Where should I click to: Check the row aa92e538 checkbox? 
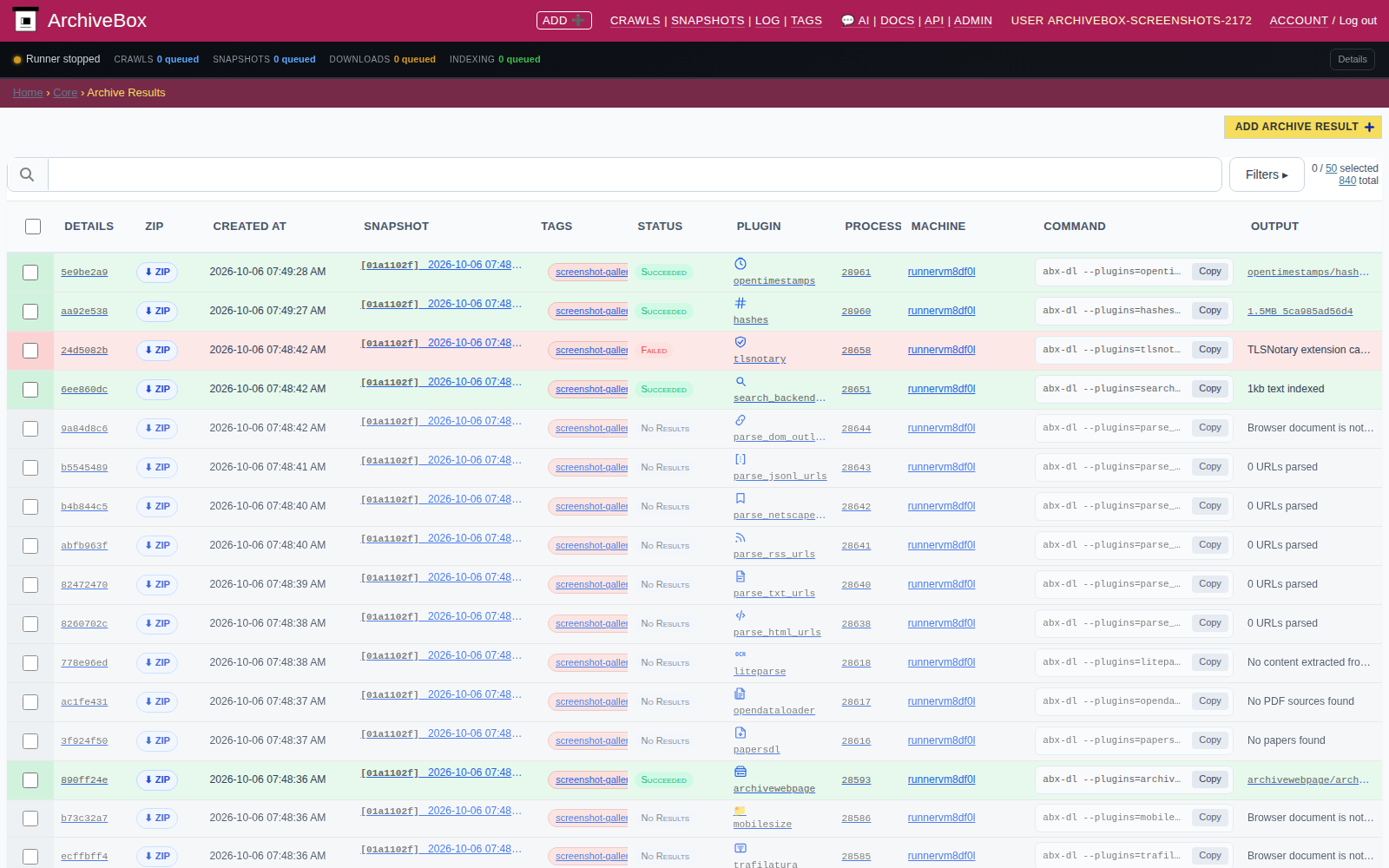(30, 312)
